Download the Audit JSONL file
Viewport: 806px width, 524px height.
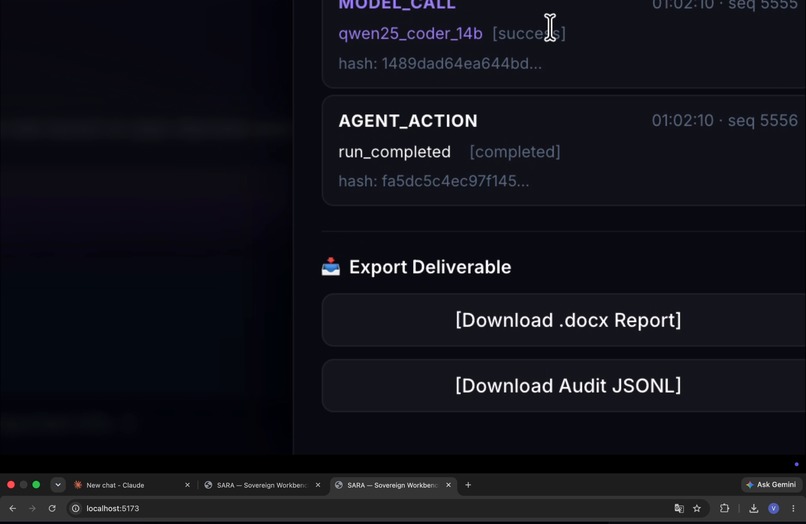[567, 386]
